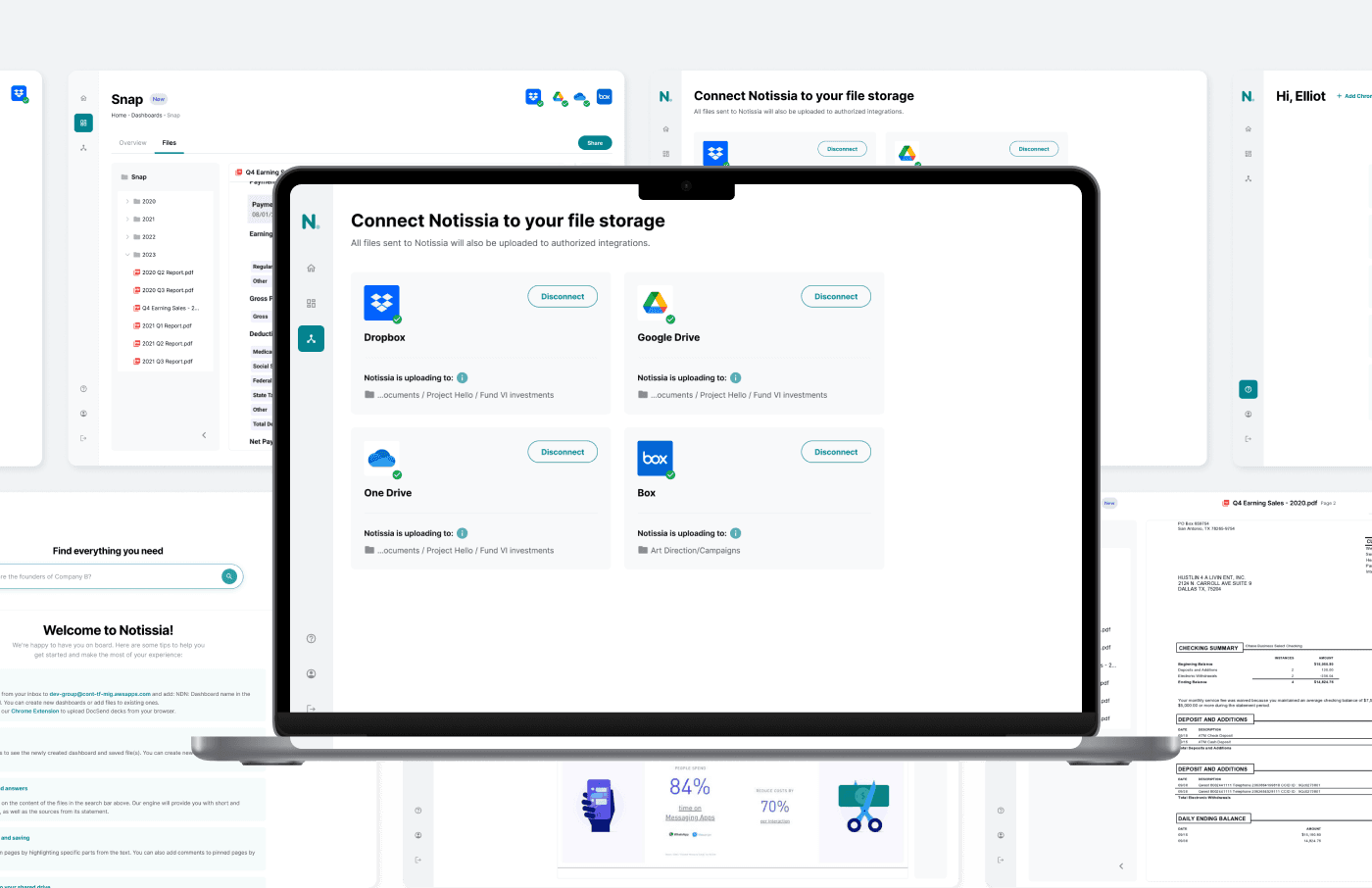Disconnect Google Drive in the laptop window

tap(836, 297)
